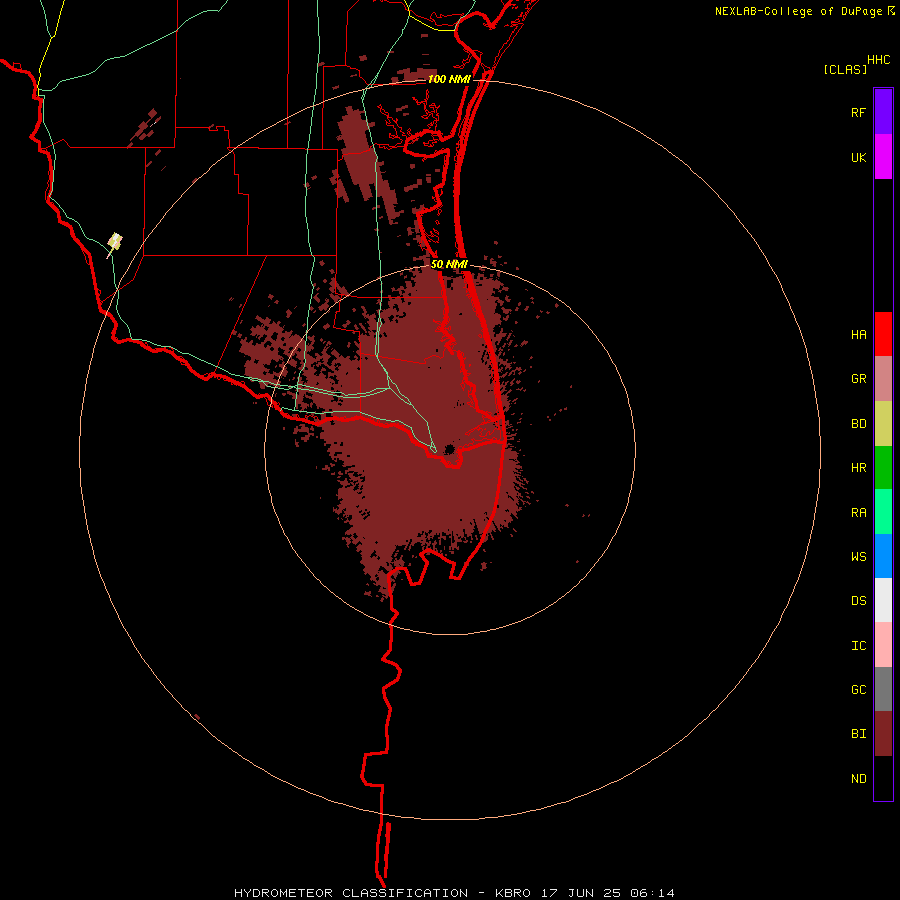Click the RF purple legend swatch
Screen dimensions: 900x900
click(x=883, y=112)
